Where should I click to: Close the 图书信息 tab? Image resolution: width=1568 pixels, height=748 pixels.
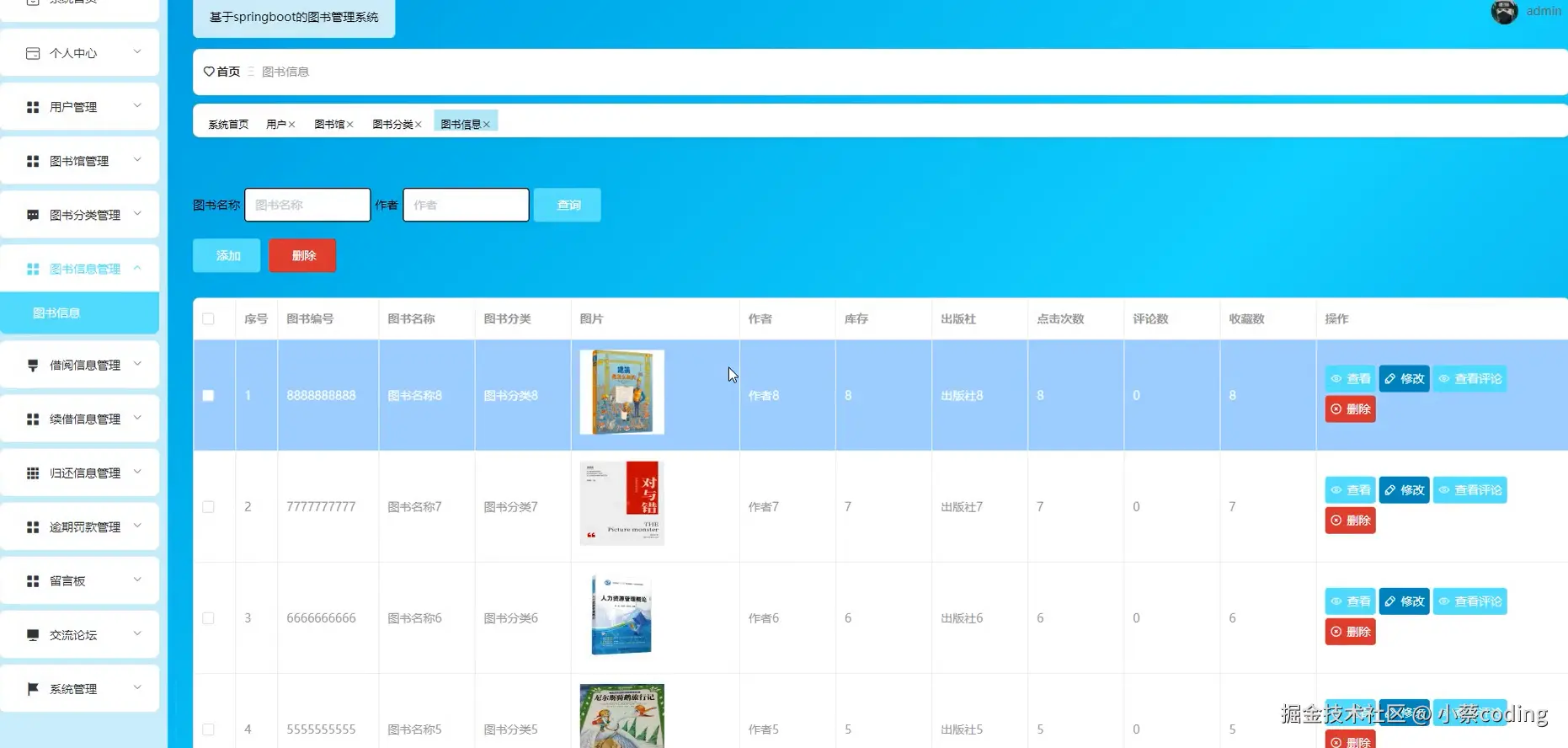486,125
